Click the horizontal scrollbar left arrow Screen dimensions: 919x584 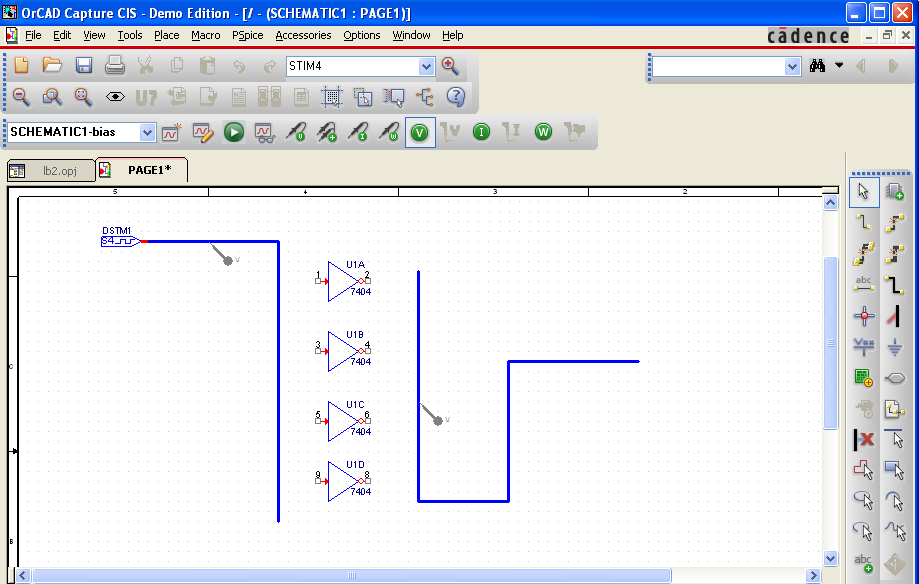(x=23, y=576)
